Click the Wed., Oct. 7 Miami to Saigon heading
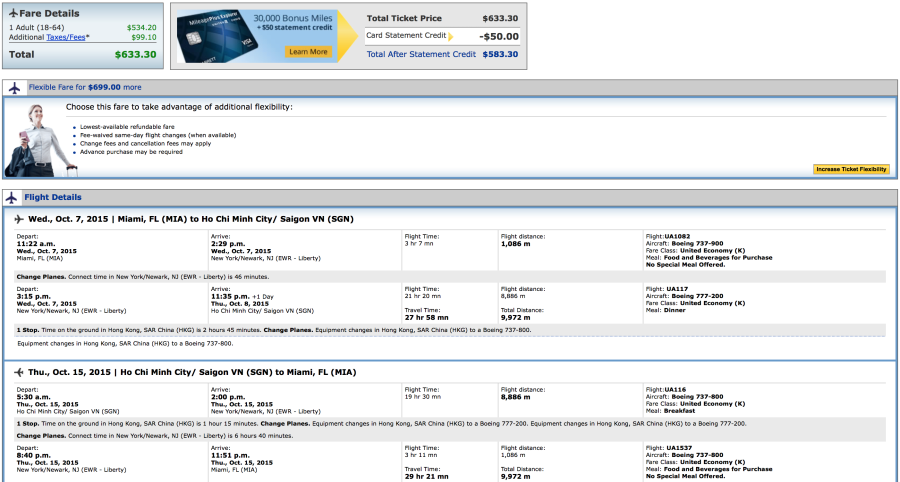The image size is (900, 482). (x=191, y=219)
